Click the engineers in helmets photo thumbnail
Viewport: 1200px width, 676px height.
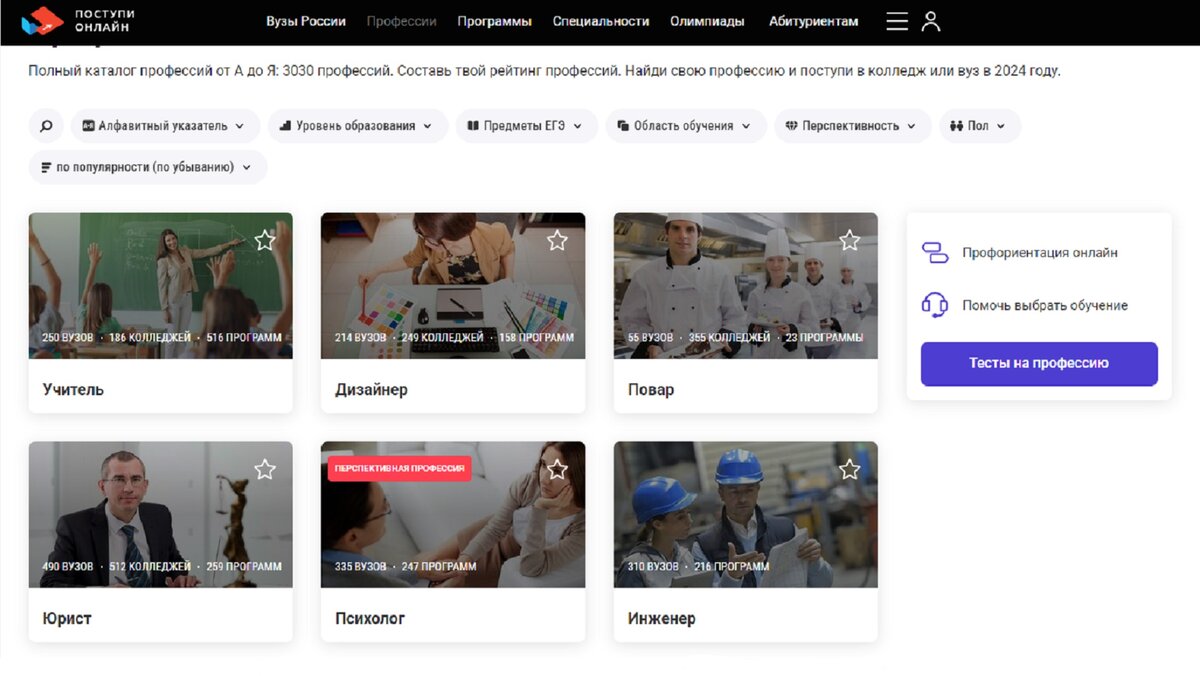click(746, 514)
